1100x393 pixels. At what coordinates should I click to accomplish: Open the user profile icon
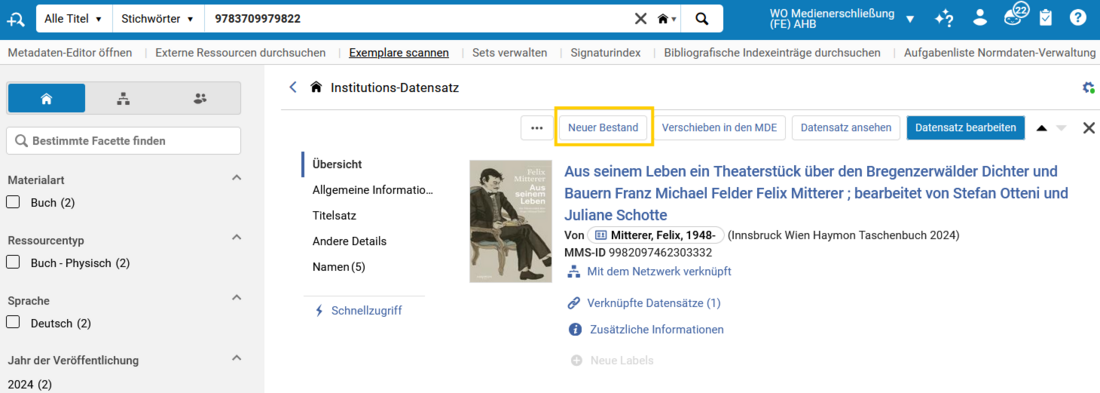click(x=980, y=18)
